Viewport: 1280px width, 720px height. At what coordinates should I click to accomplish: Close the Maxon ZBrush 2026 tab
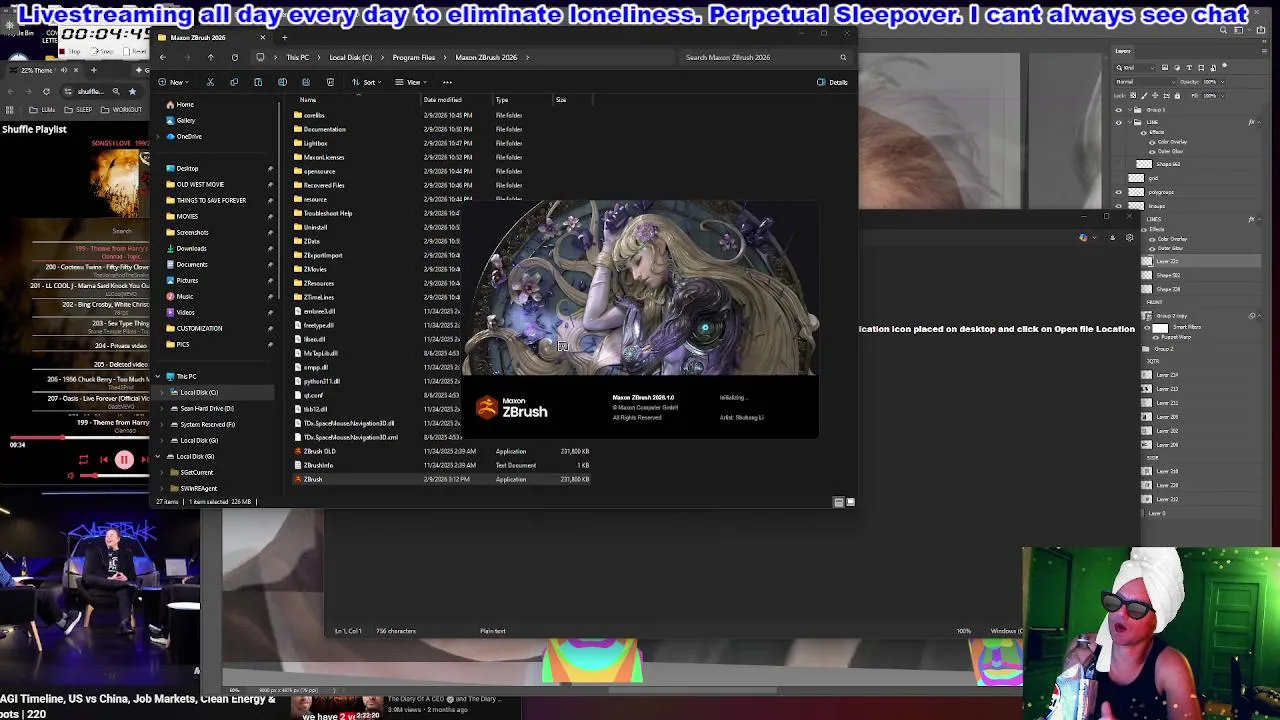coord(262,38)
